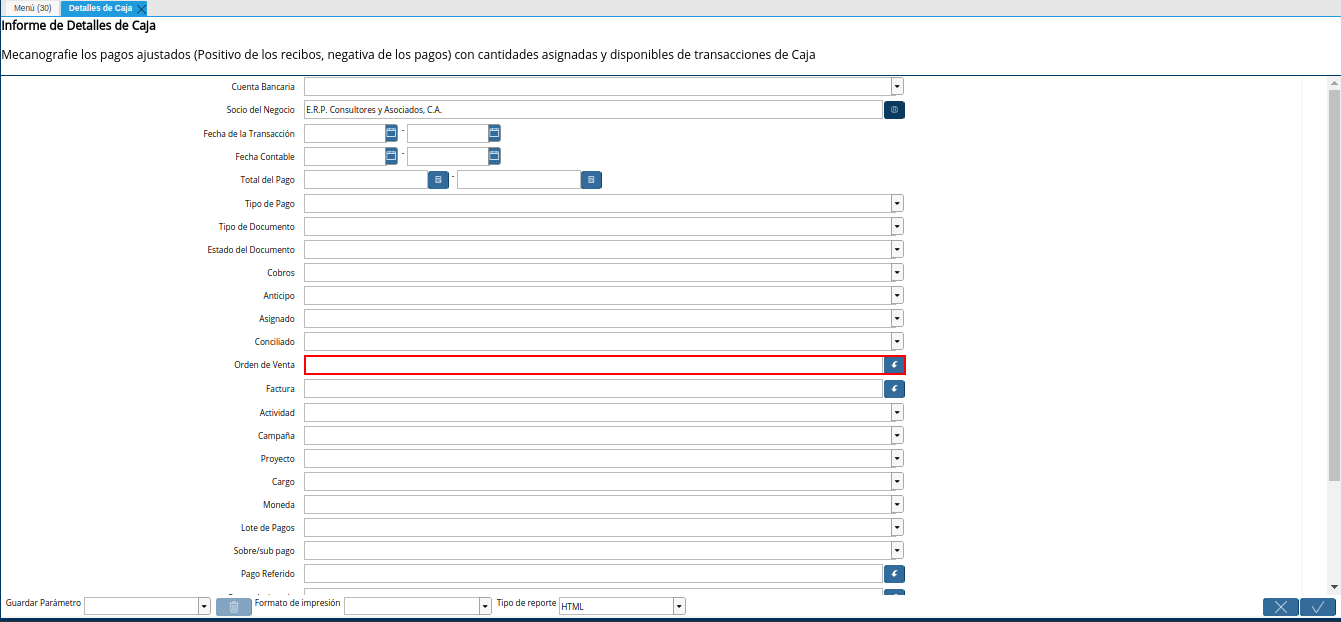1341x622 pixels.
Task: Open calendar for Fecha de la Transacción start date
Action: 391,132
